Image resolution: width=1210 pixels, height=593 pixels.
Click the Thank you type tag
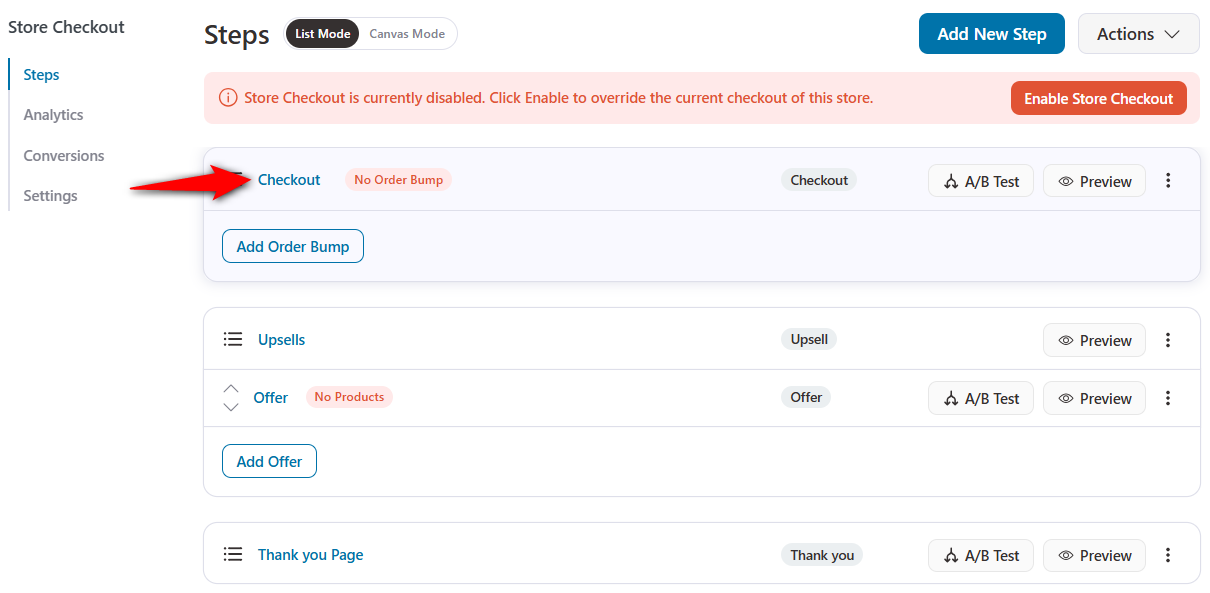822,555
